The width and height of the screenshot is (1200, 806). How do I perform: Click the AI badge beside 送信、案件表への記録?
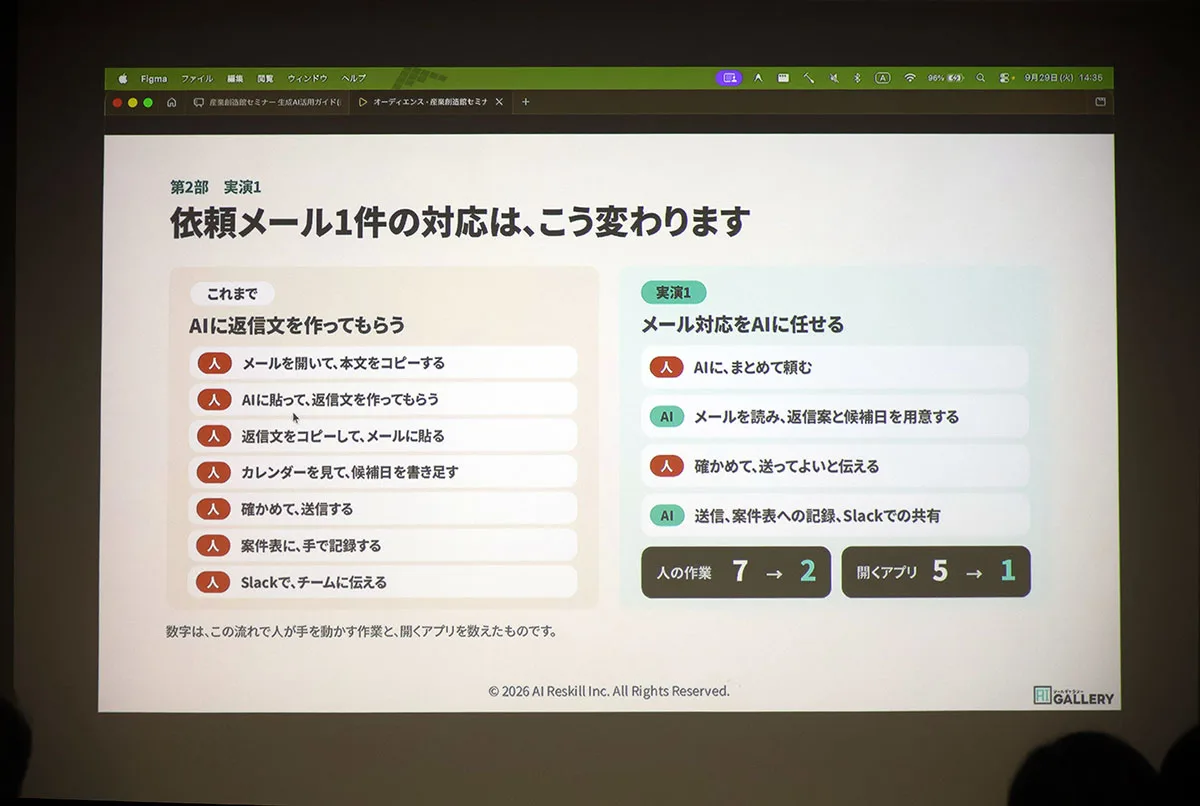666,516
